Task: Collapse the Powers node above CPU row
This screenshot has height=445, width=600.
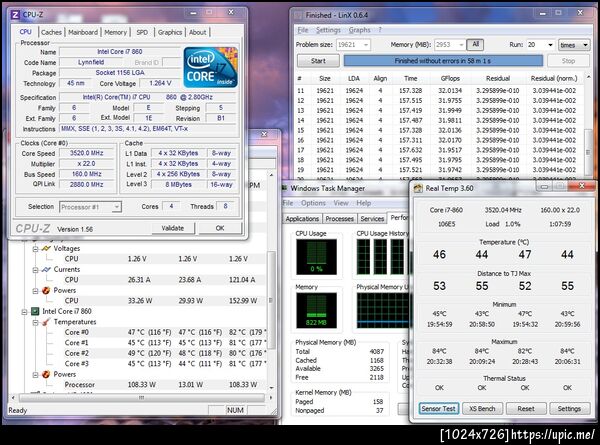Action: click(x=36, y=291)
